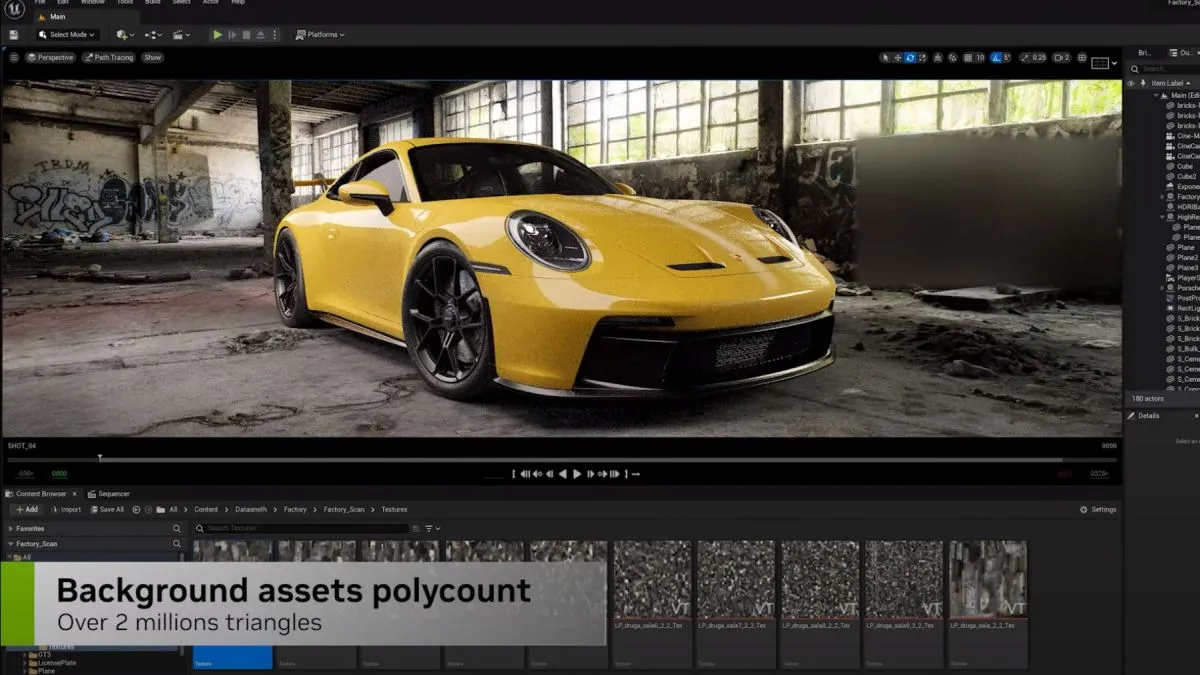
Task: Open the quick add content icon menu
Action: coord(124,35)
